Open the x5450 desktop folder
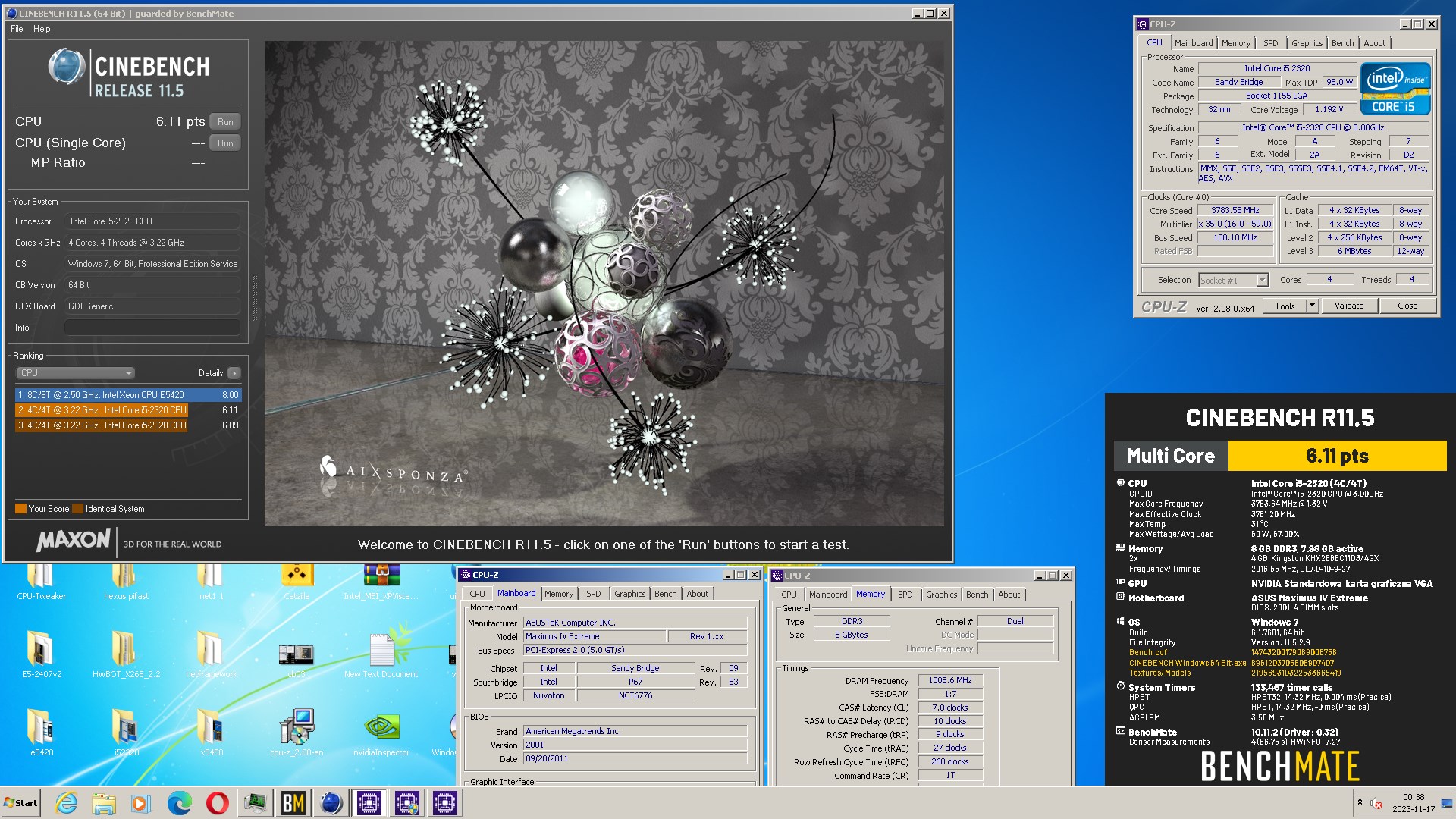This screenshot has width=1456, height=819. (x=211, y=733)
